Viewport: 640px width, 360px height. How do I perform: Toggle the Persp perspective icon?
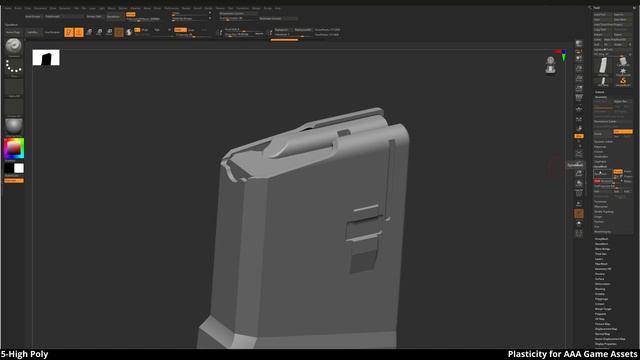coord(579,98)
